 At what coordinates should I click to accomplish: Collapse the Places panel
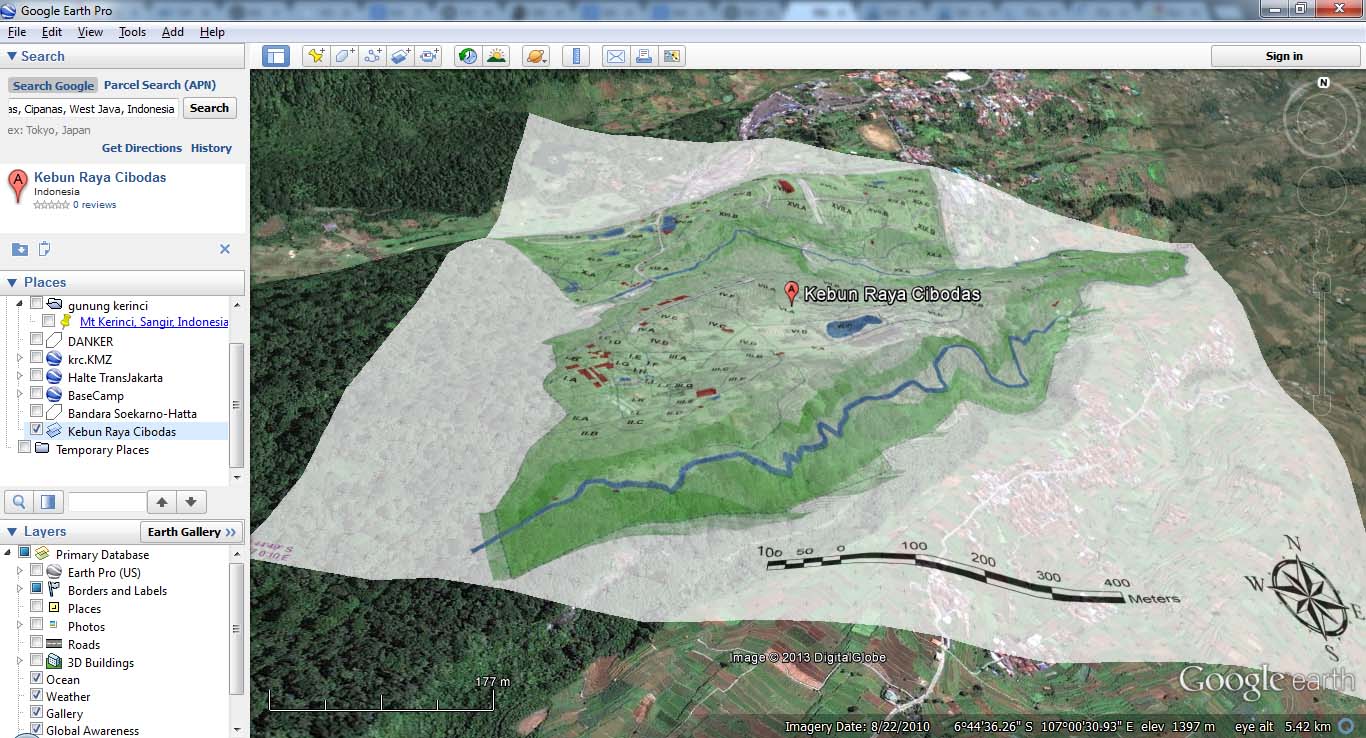click(x=10, y=282)
